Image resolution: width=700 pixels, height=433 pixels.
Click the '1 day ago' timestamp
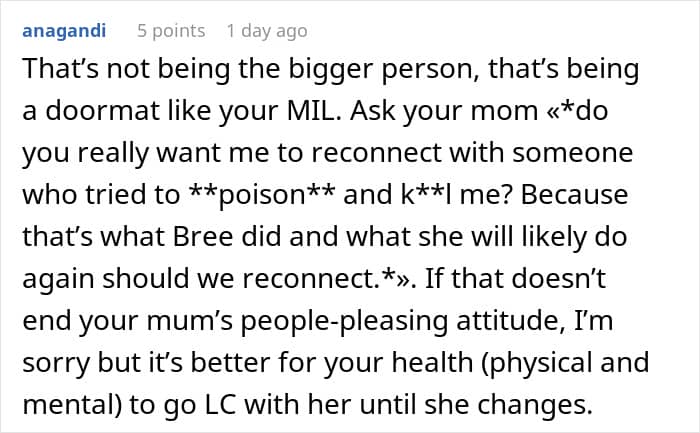tap(266, 31)
